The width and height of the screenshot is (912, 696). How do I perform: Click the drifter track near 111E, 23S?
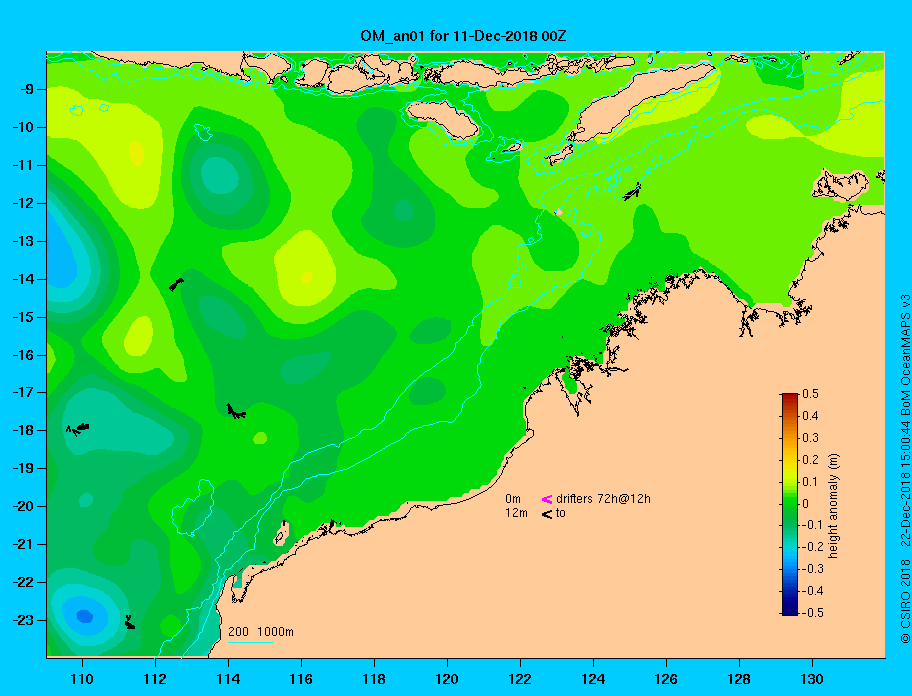point(130,622)
